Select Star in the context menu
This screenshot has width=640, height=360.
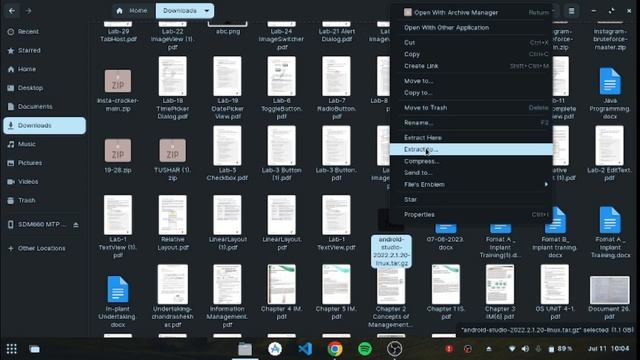click(x=471, y=200)
